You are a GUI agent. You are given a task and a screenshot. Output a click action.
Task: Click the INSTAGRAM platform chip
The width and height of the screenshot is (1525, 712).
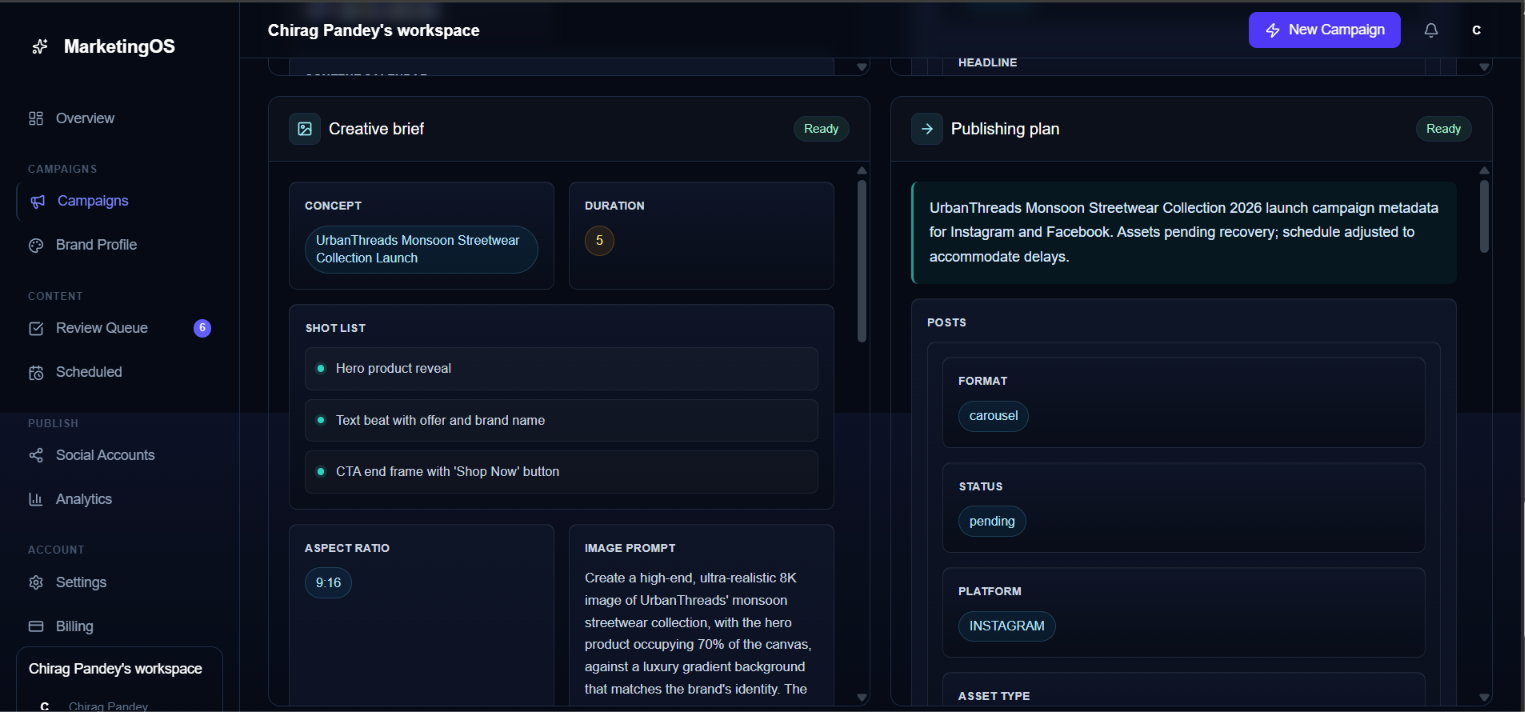[1006, 626]
